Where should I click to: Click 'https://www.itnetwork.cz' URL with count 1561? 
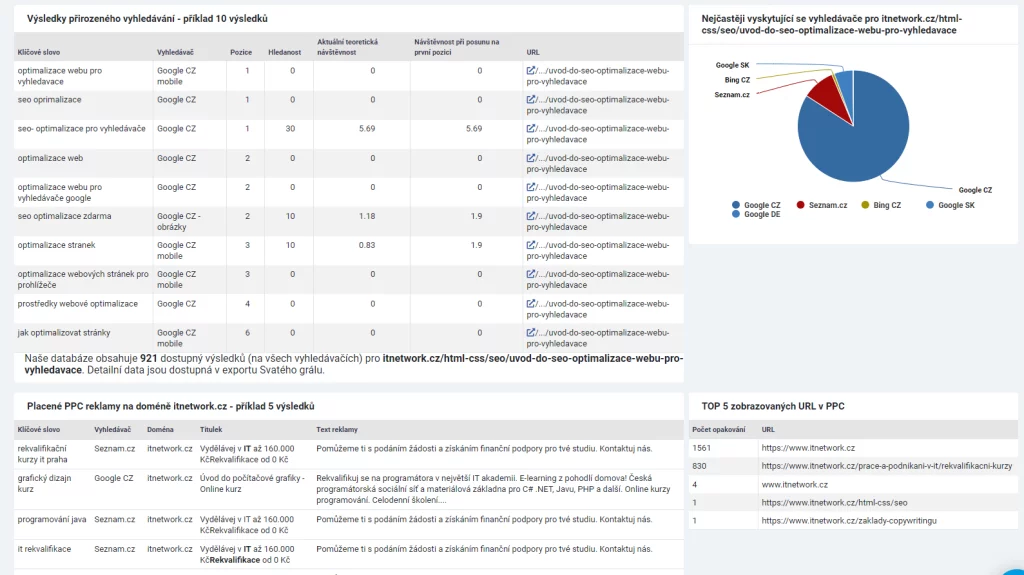[x=808, y=448]
